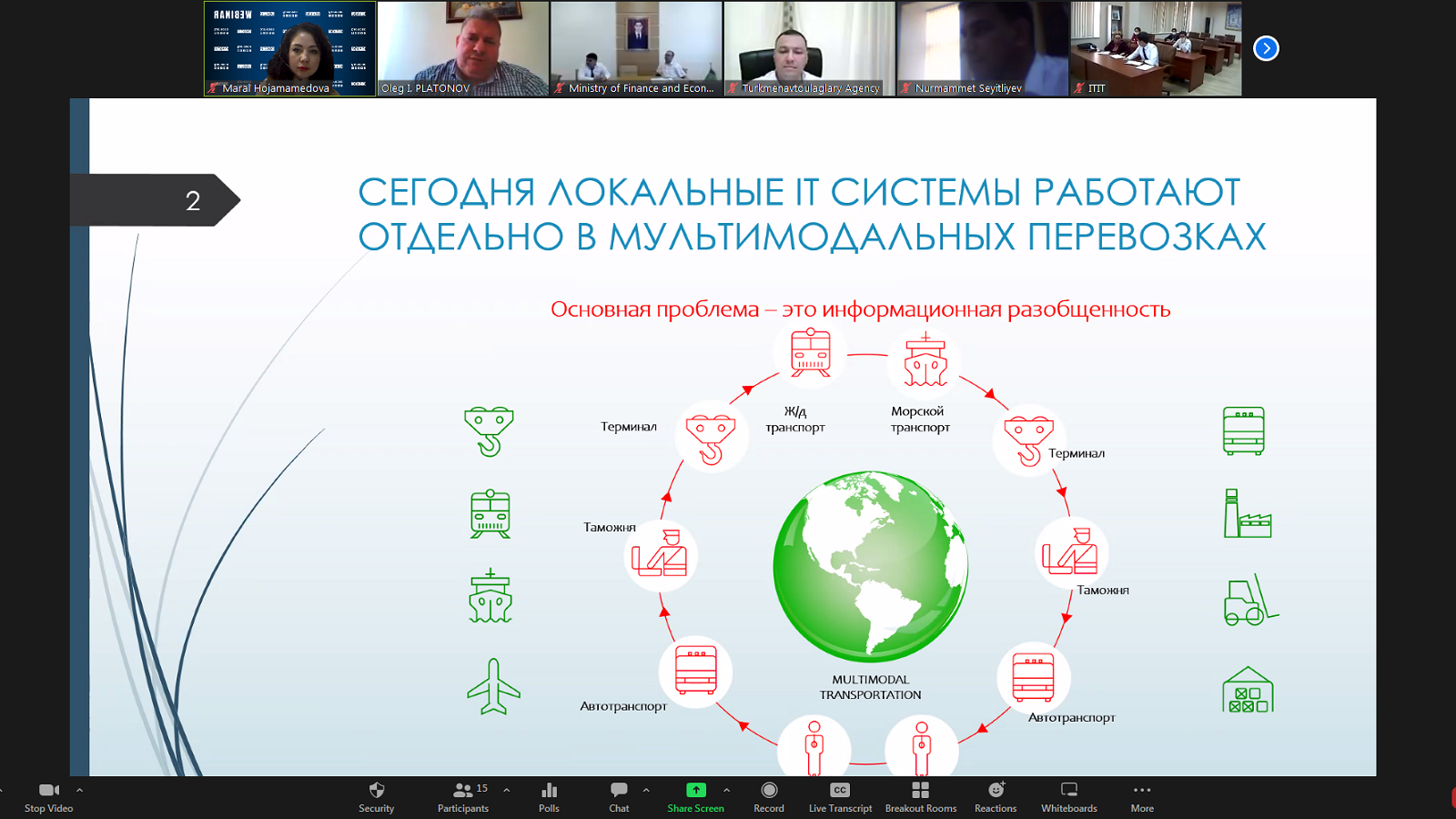Show next participants with blue arrow

[x=1266, y=48]
